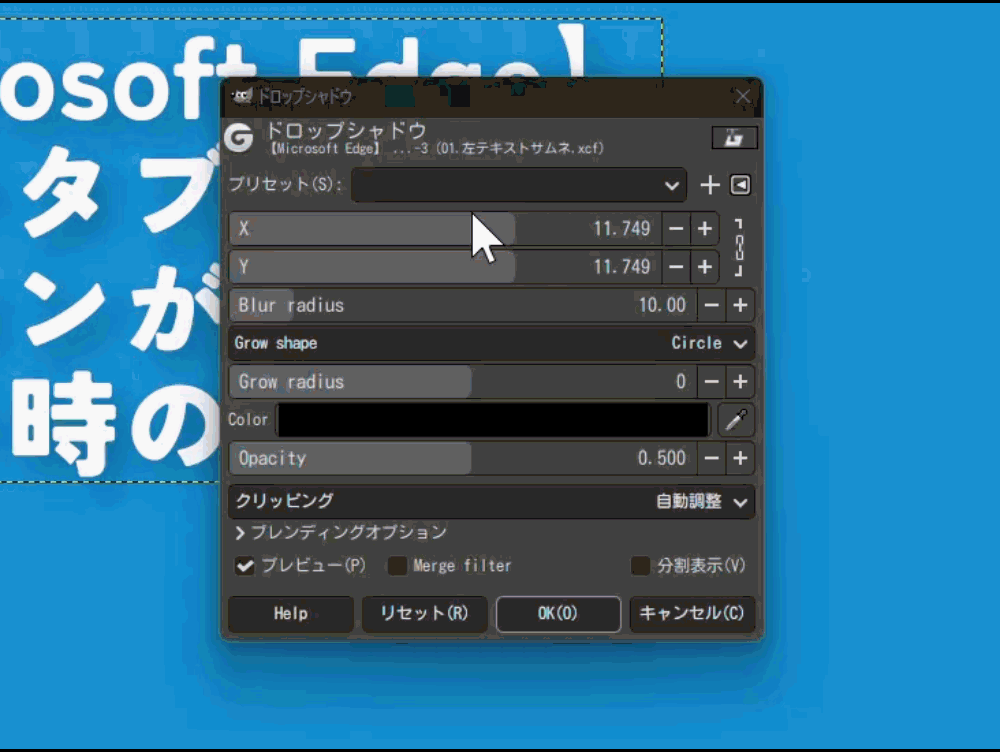The width and height of the screenshot is (1000, 752).
Task: Click the Opacity value 0.500
Action: click(x=661, y=459)
